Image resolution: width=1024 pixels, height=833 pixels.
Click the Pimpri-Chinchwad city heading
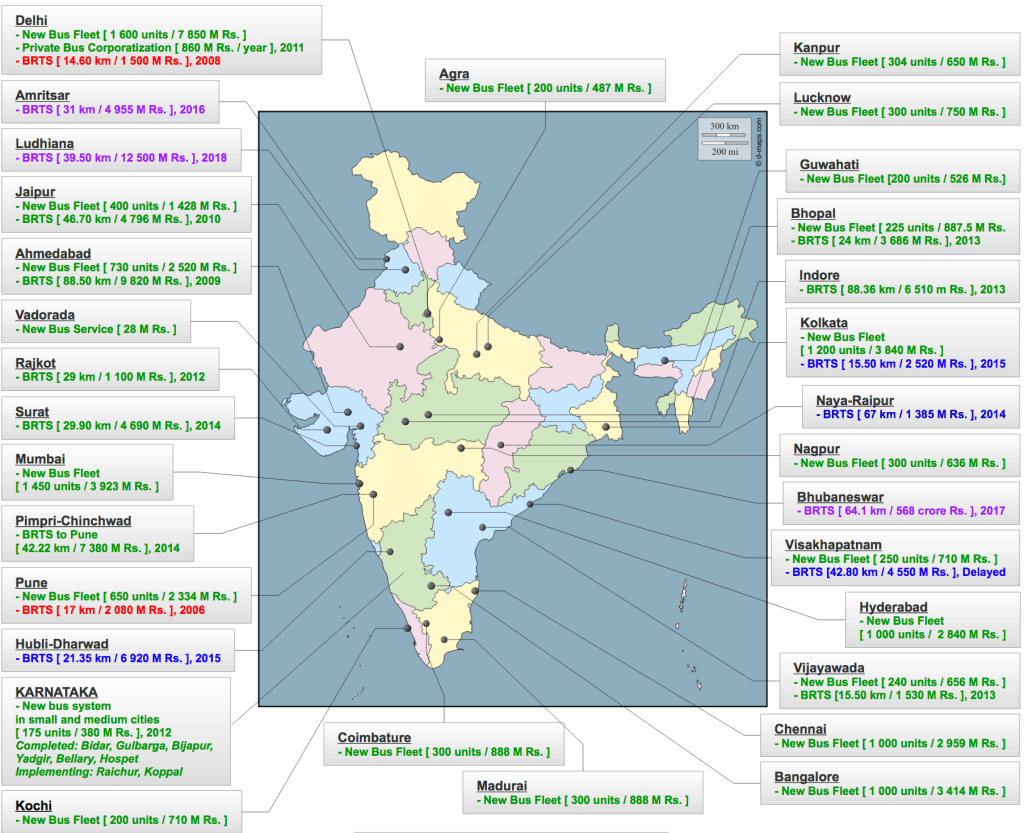pos(73,521)
